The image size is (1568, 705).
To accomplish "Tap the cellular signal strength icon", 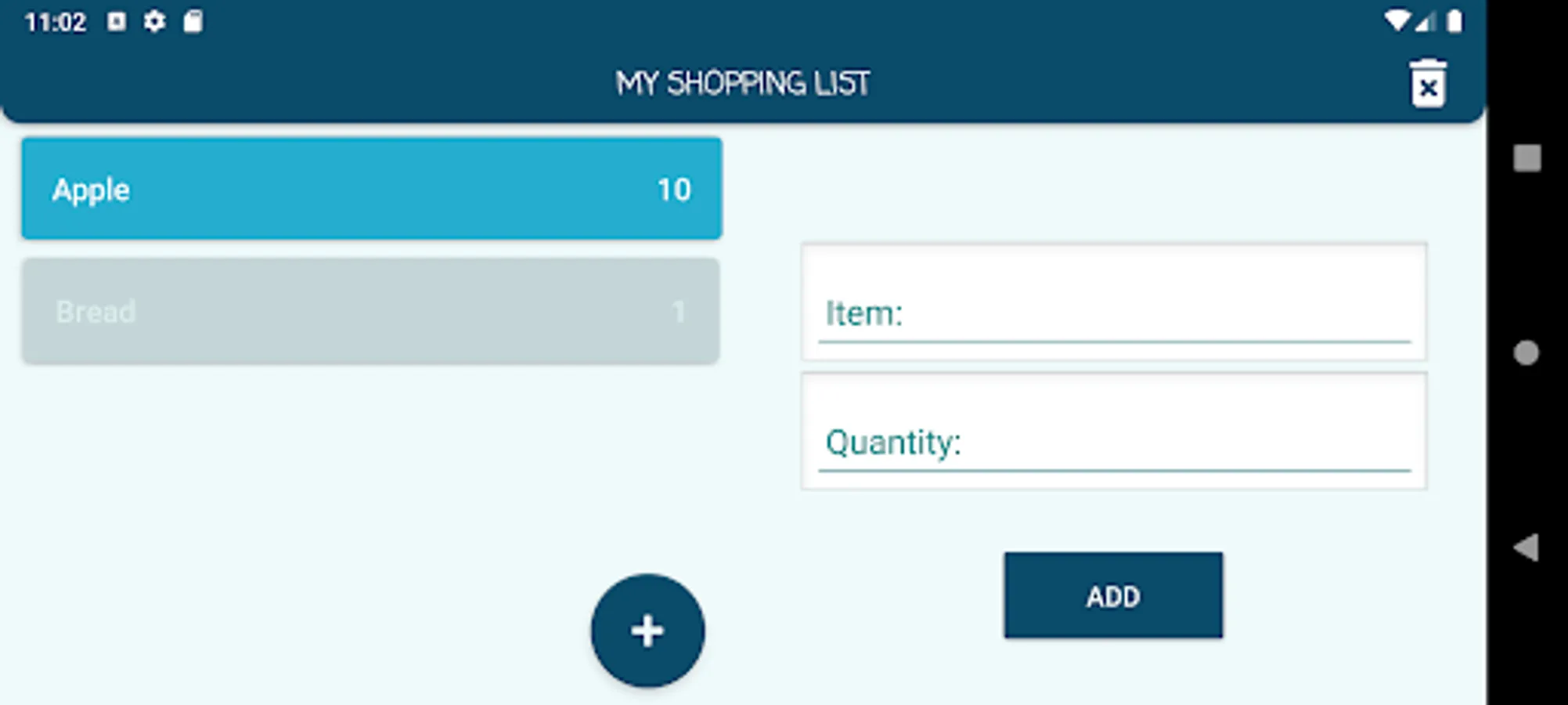I will tap(1426, 21).
